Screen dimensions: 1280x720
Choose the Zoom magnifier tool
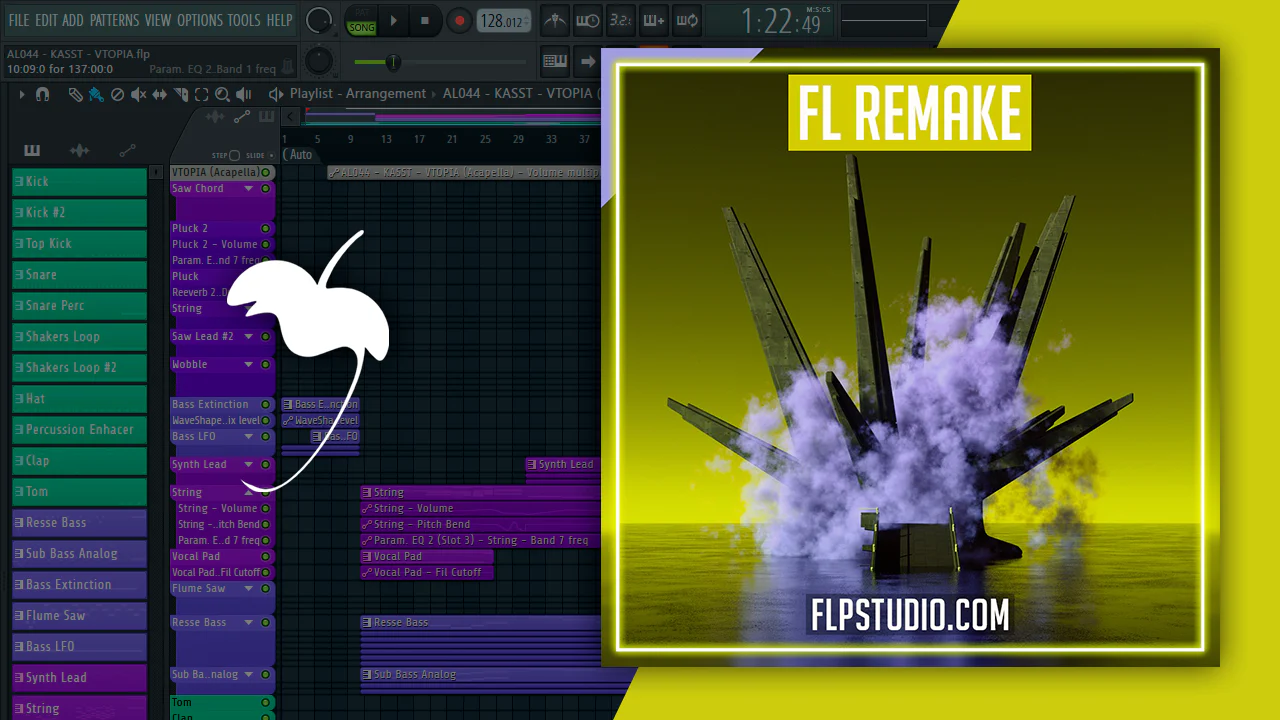(x=222, y=94)
